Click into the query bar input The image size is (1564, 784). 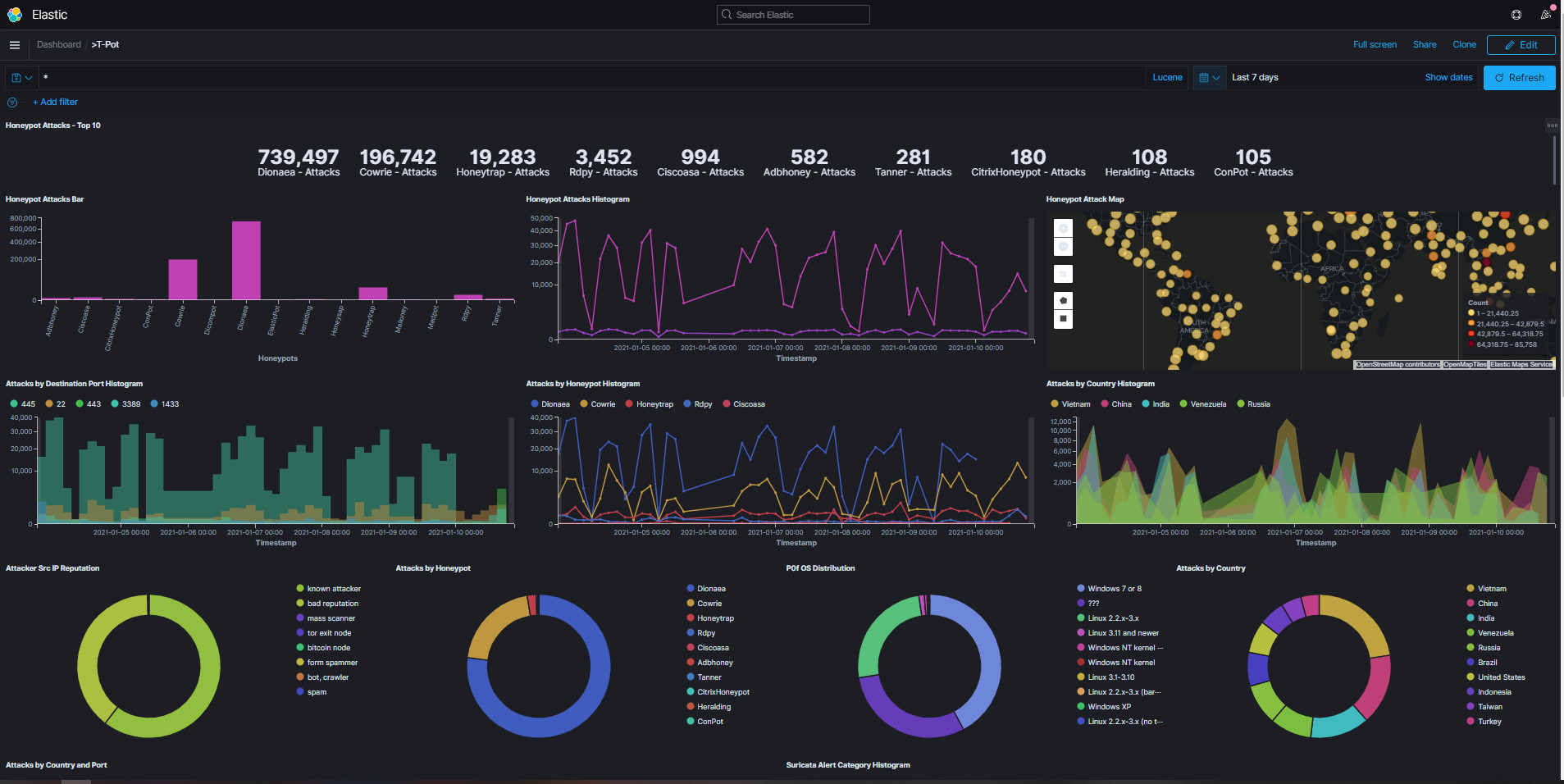590,78
